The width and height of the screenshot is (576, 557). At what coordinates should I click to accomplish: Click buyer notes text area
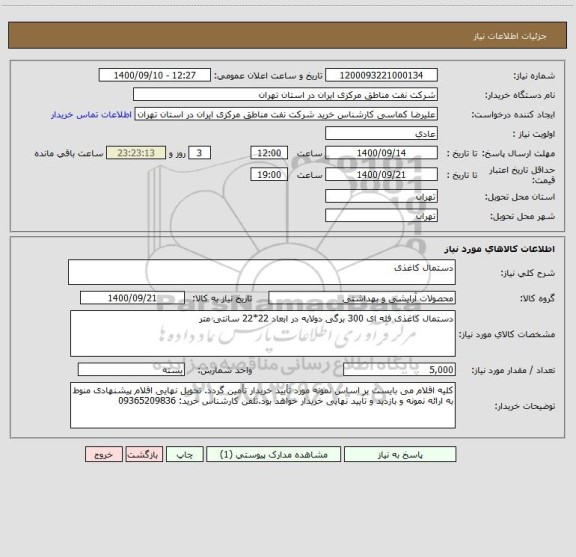pyautogui.click(x=263, y=405)
